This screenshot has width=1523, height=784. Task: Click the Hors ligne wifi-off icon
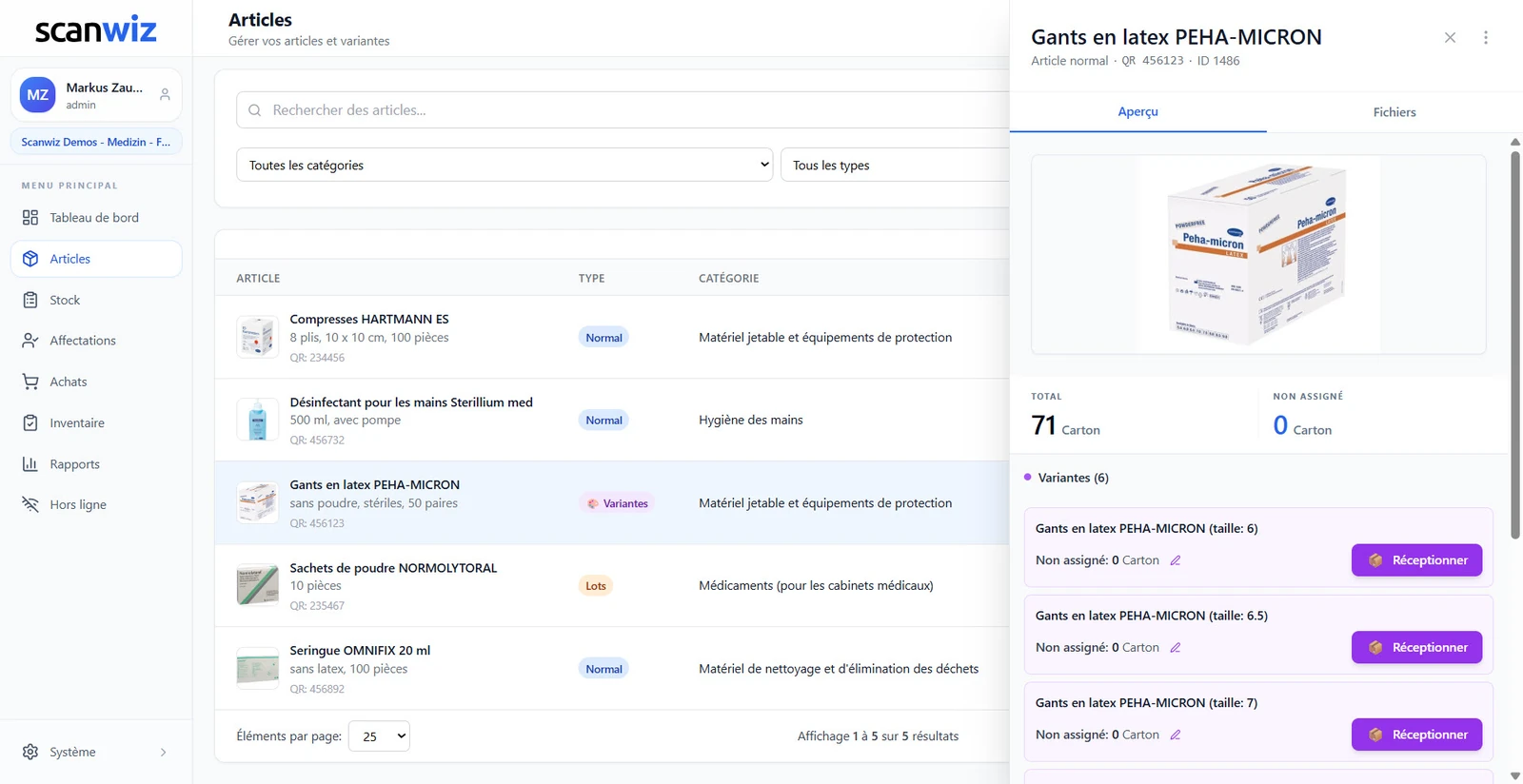[30, 504]
